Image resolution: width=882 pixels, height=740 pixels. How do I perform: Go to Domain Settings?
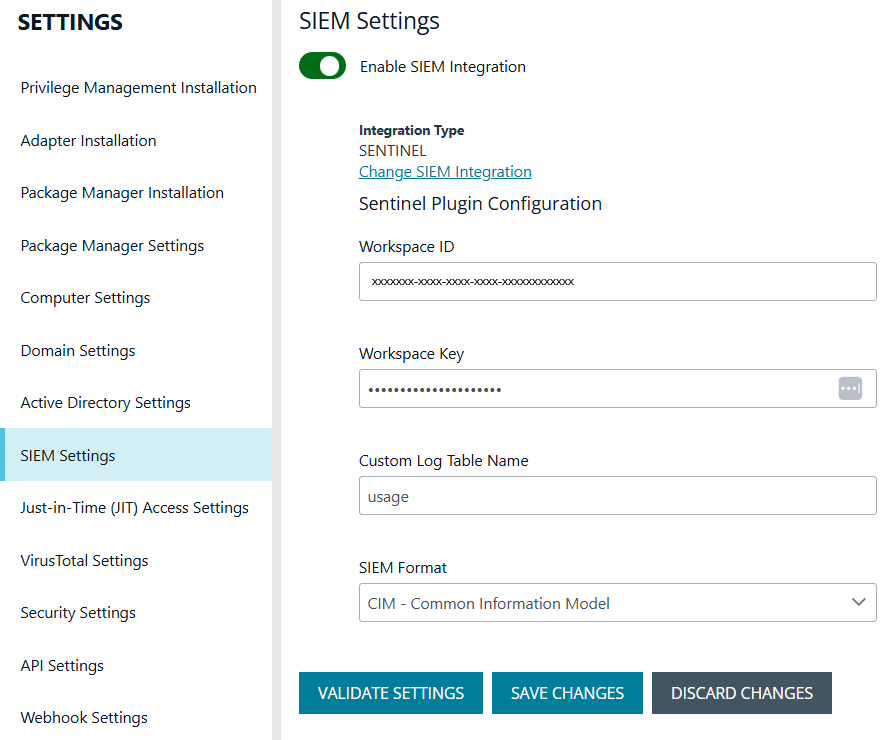(x=77, y=350)
